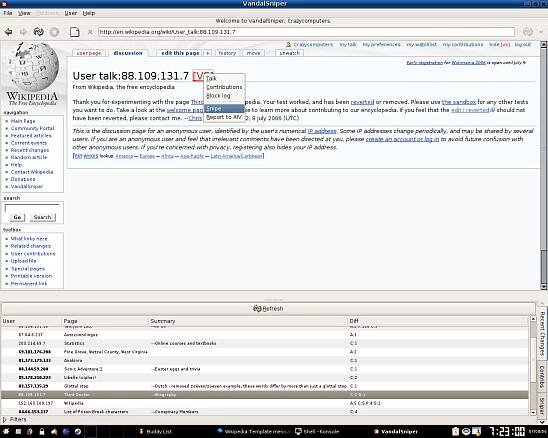The image size is (548, 438).
Task: Click the Crazycomputers user link
Action: [x=313, y=45]
